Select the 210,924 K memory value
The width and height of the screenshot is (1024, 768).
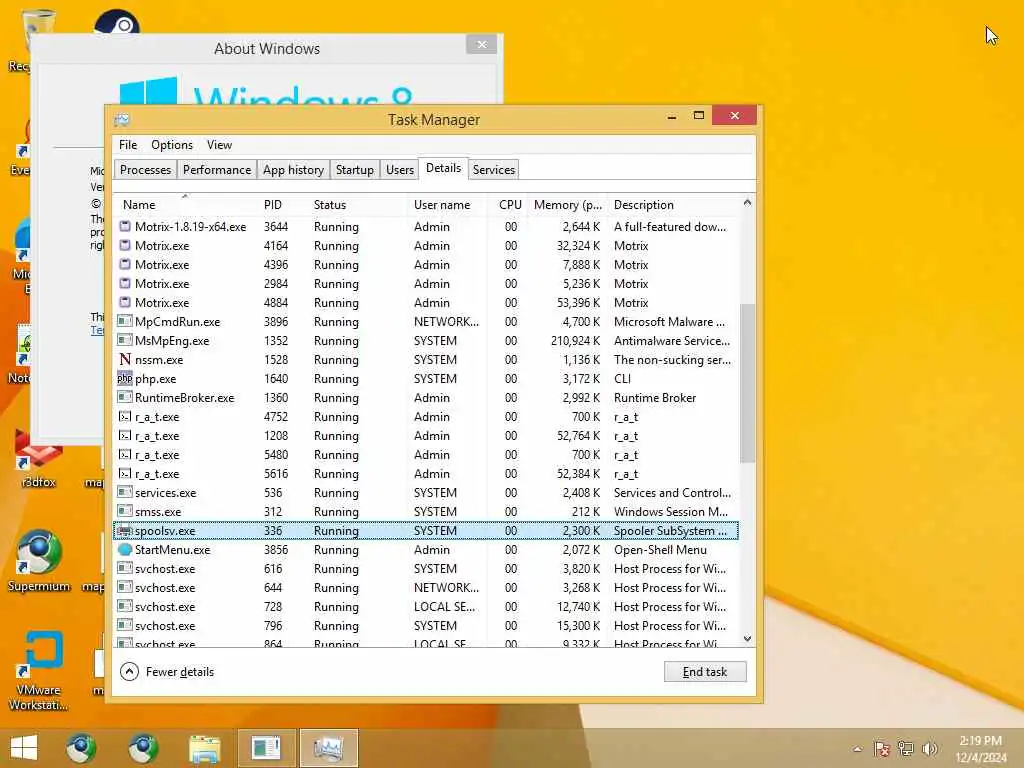(x=575, y=340)
